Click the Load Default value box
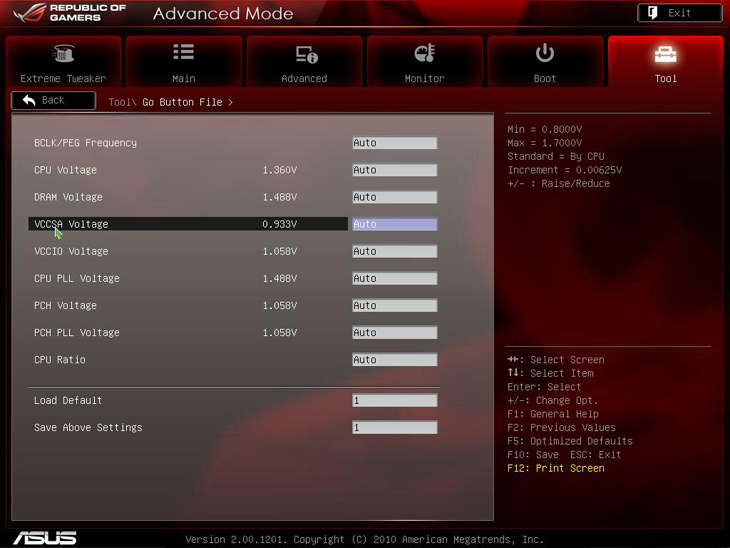 click(394, 400)
